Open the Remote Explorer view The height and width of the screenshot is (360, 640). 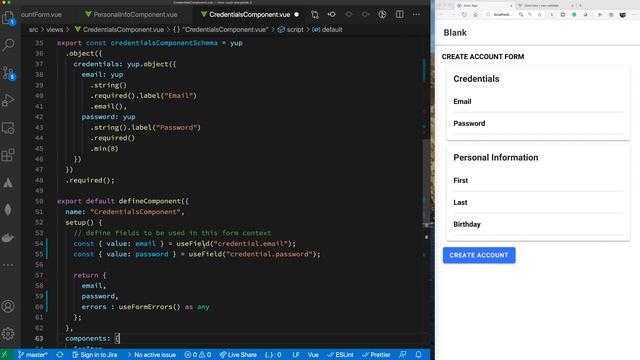tap(8, 128)
